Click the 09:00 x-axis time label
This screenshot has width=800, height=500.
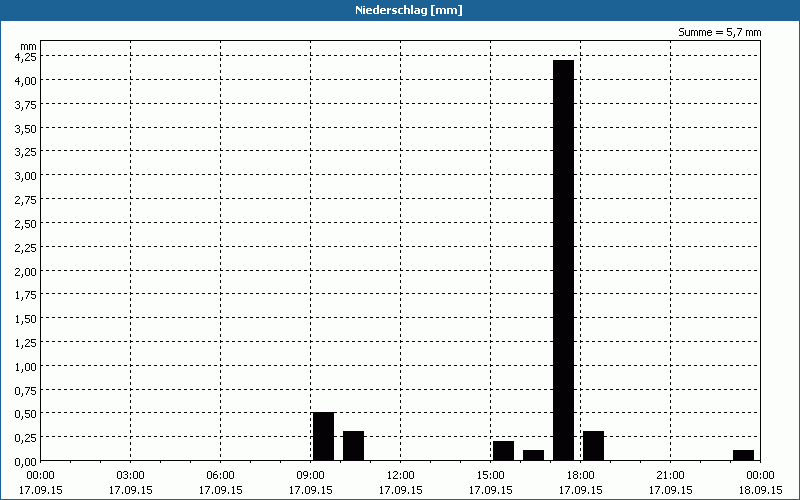tap(311, 476)
